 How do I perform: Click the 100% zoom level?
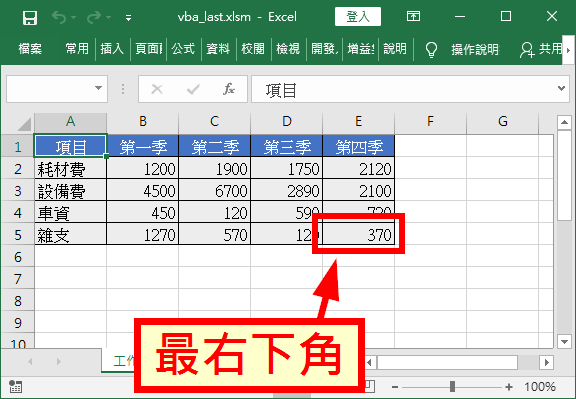pyautogui.click(x=540, y=387)
